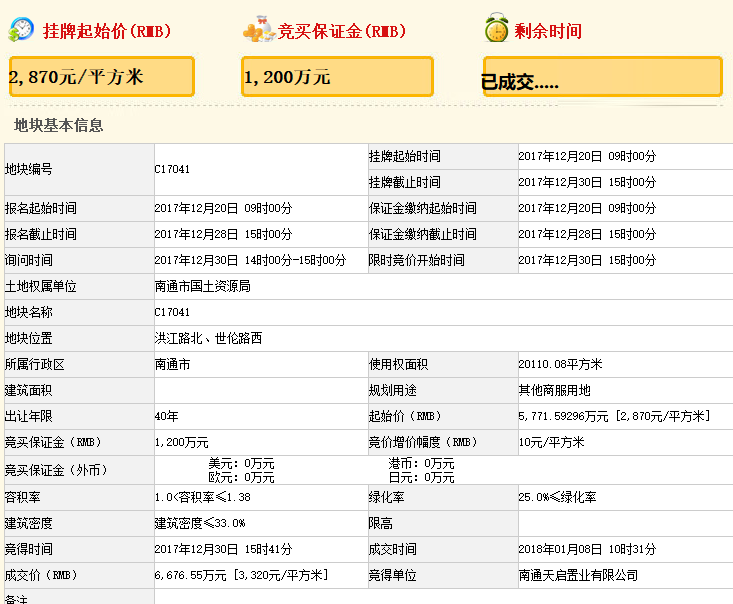The image size is (733, 604).
Task: Select the plot ratio 1.0<容积率≤1.38
Action: point(203,497)
